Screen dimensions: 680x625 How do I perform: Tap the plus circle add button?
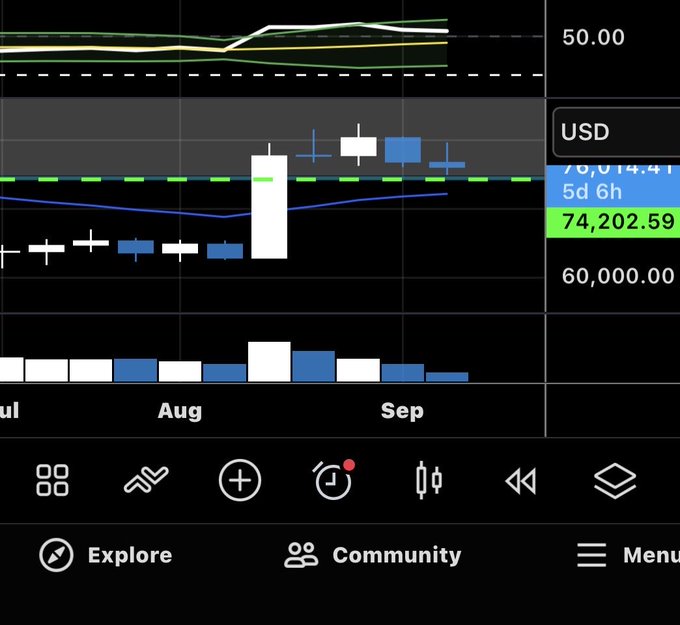(x=240, y=480)
